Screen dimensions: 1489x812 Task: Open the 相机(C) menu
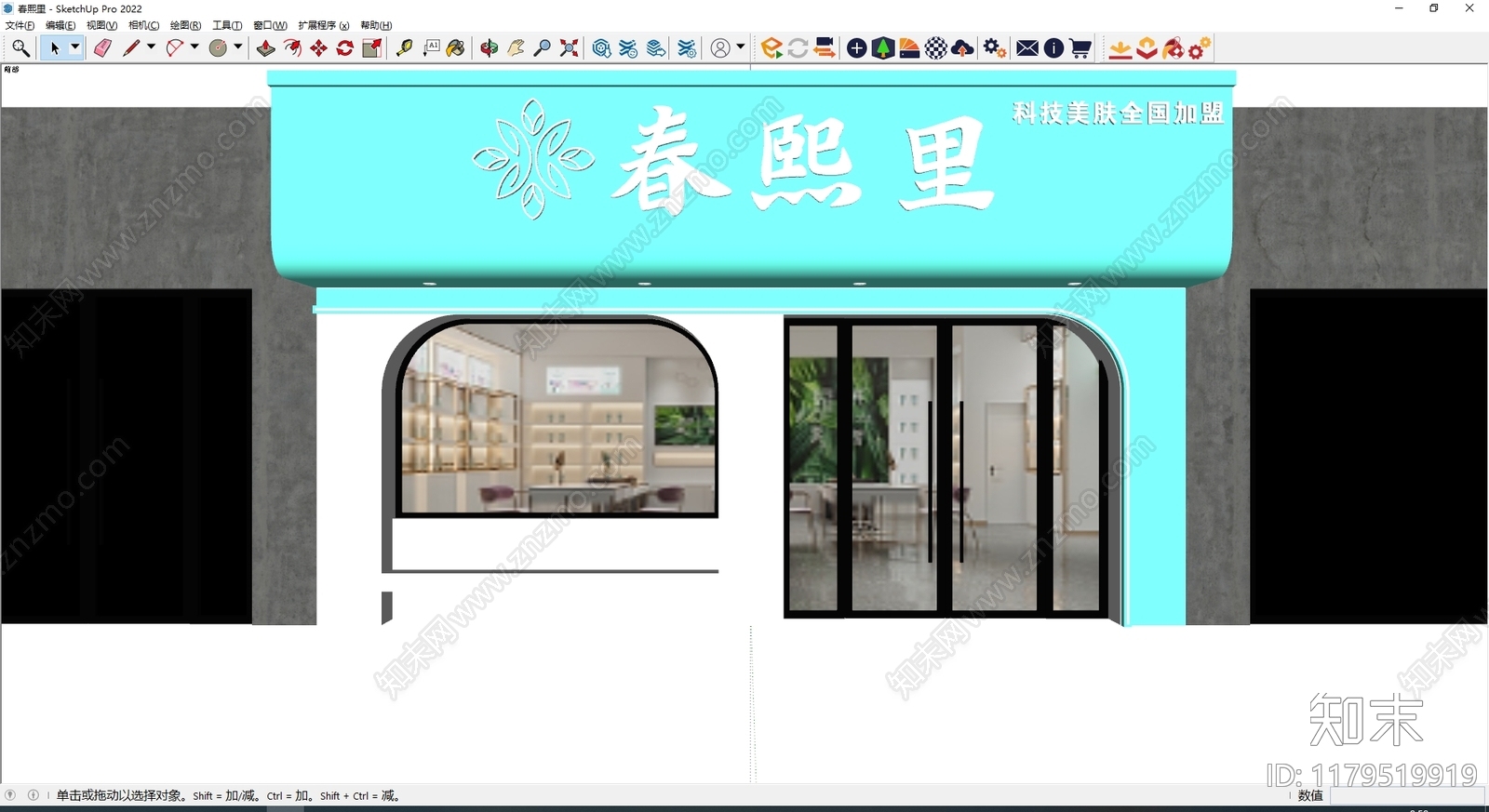[143, 25]
